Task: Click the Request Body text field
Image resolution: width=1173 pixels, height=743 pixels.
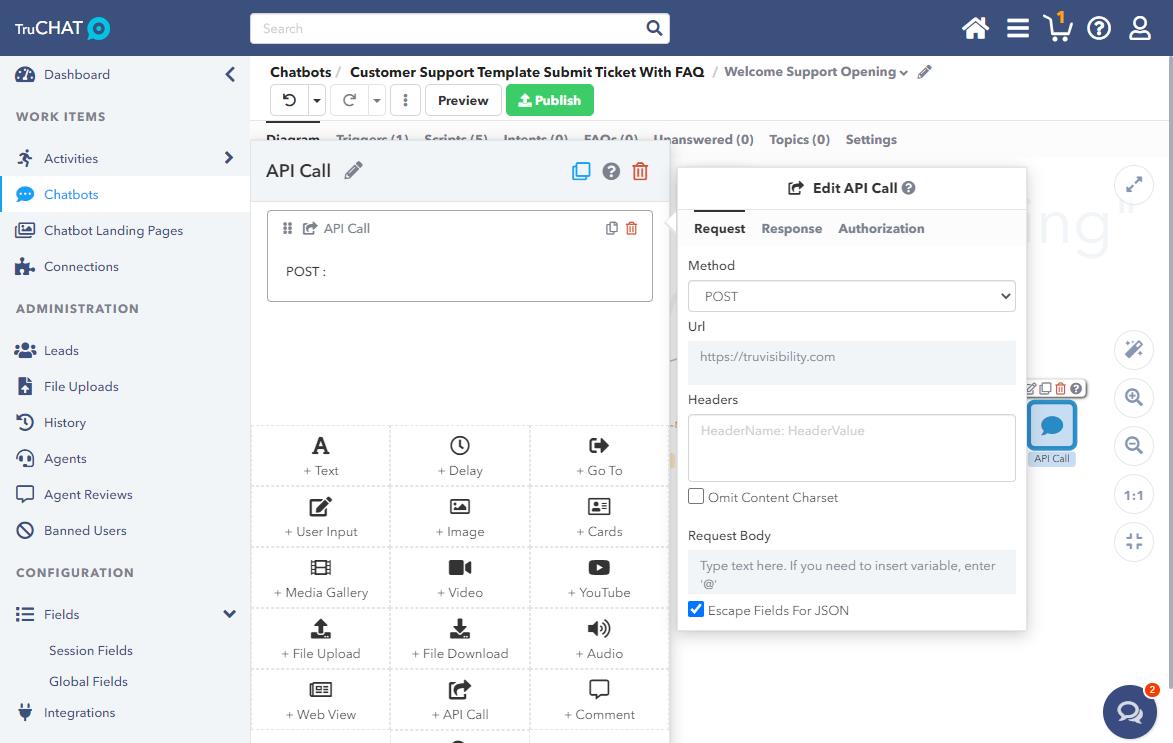Action: click(851, 572)
